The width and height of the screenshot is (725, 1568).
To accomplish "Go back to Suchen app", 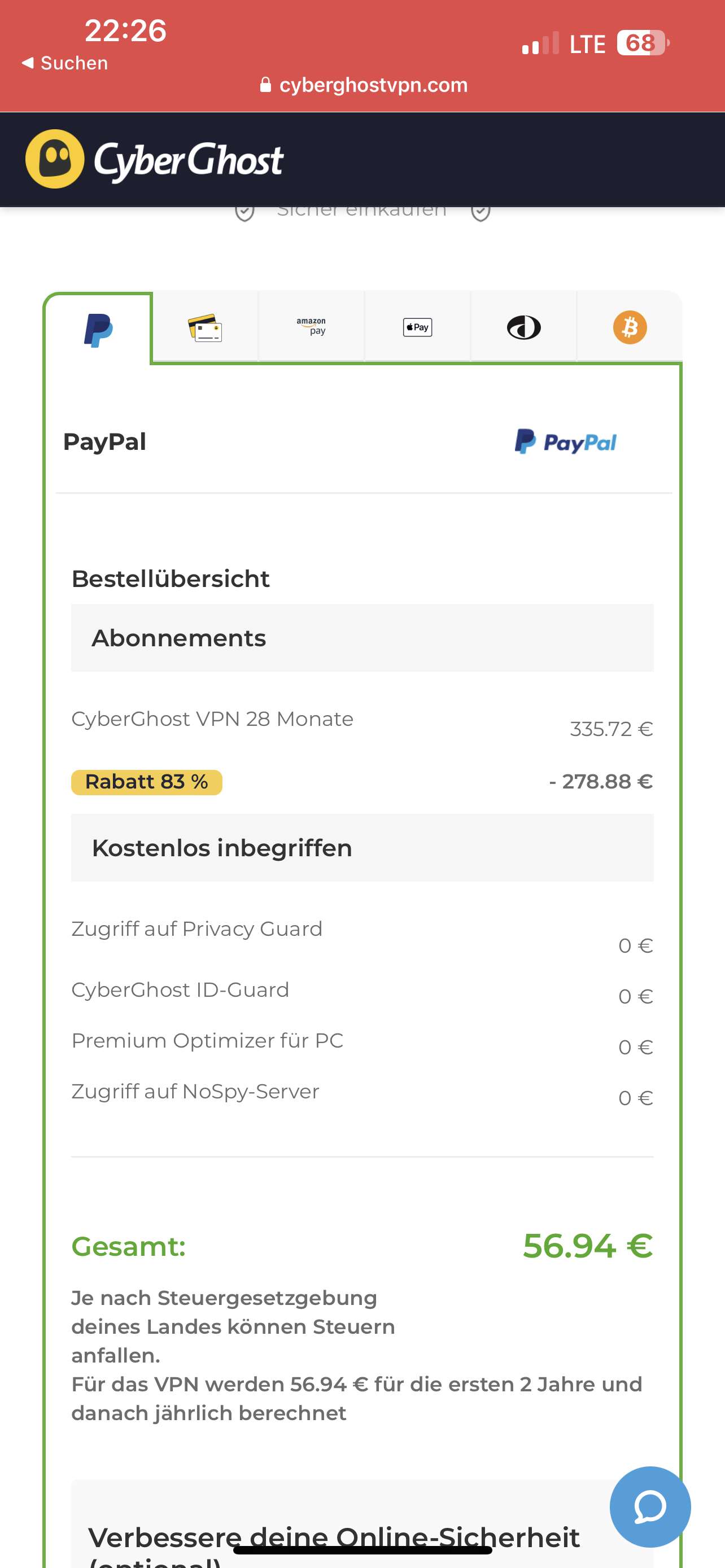I will point(64,63).
